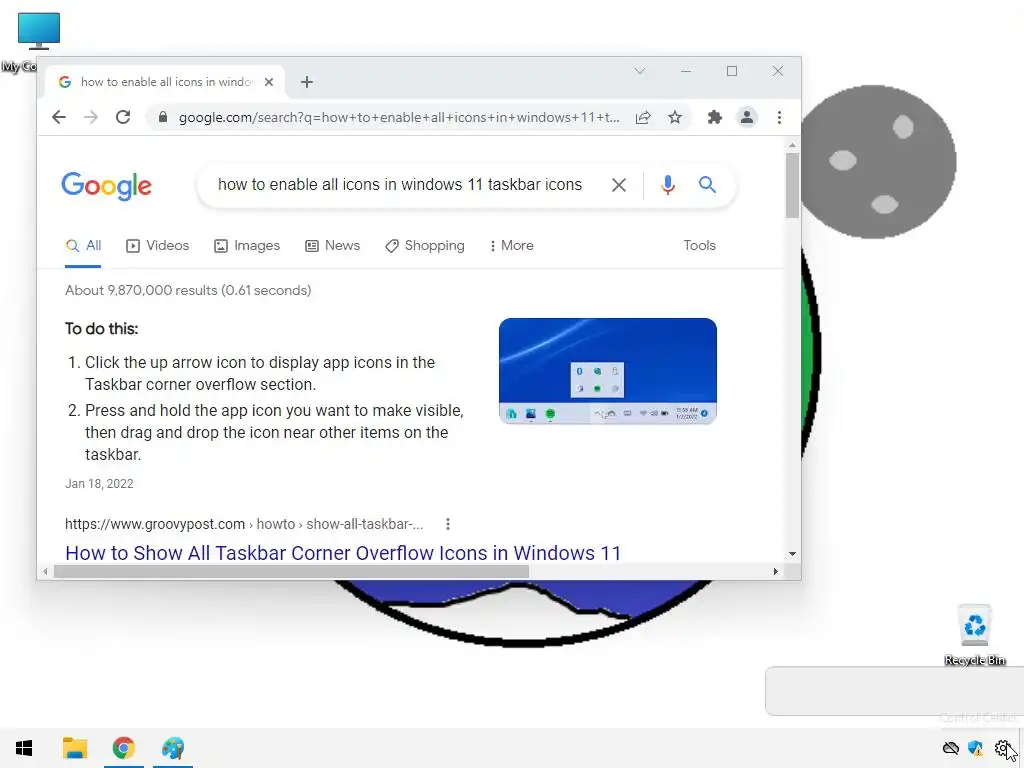The image size is (1024, 768).
Task: Click the vertical scrollbar down arrow
Action: pyautogui.click(x=792, y=554)
